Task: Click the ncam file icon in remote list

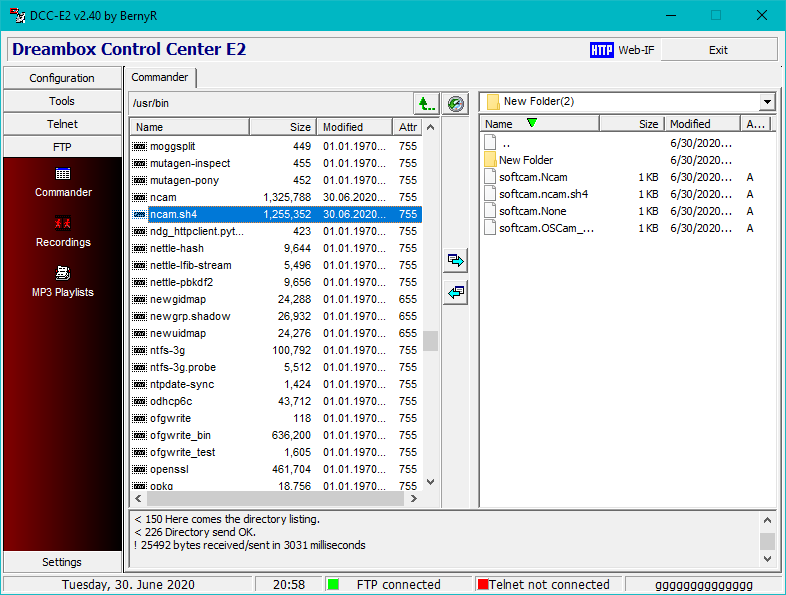Action: click(139, 197)
